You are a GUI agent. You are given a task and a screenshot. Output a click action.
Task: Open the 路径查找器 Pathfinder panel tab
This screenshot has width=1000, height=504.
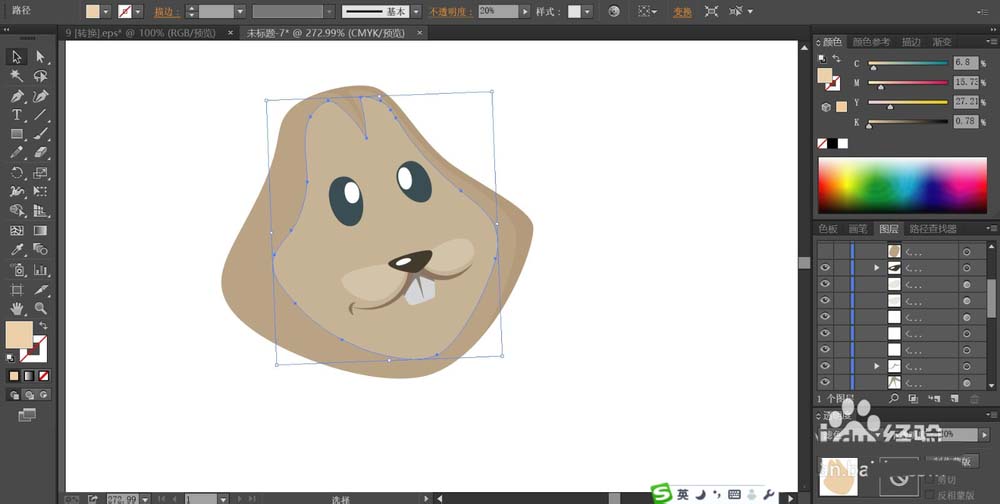(x=932, y=228)
